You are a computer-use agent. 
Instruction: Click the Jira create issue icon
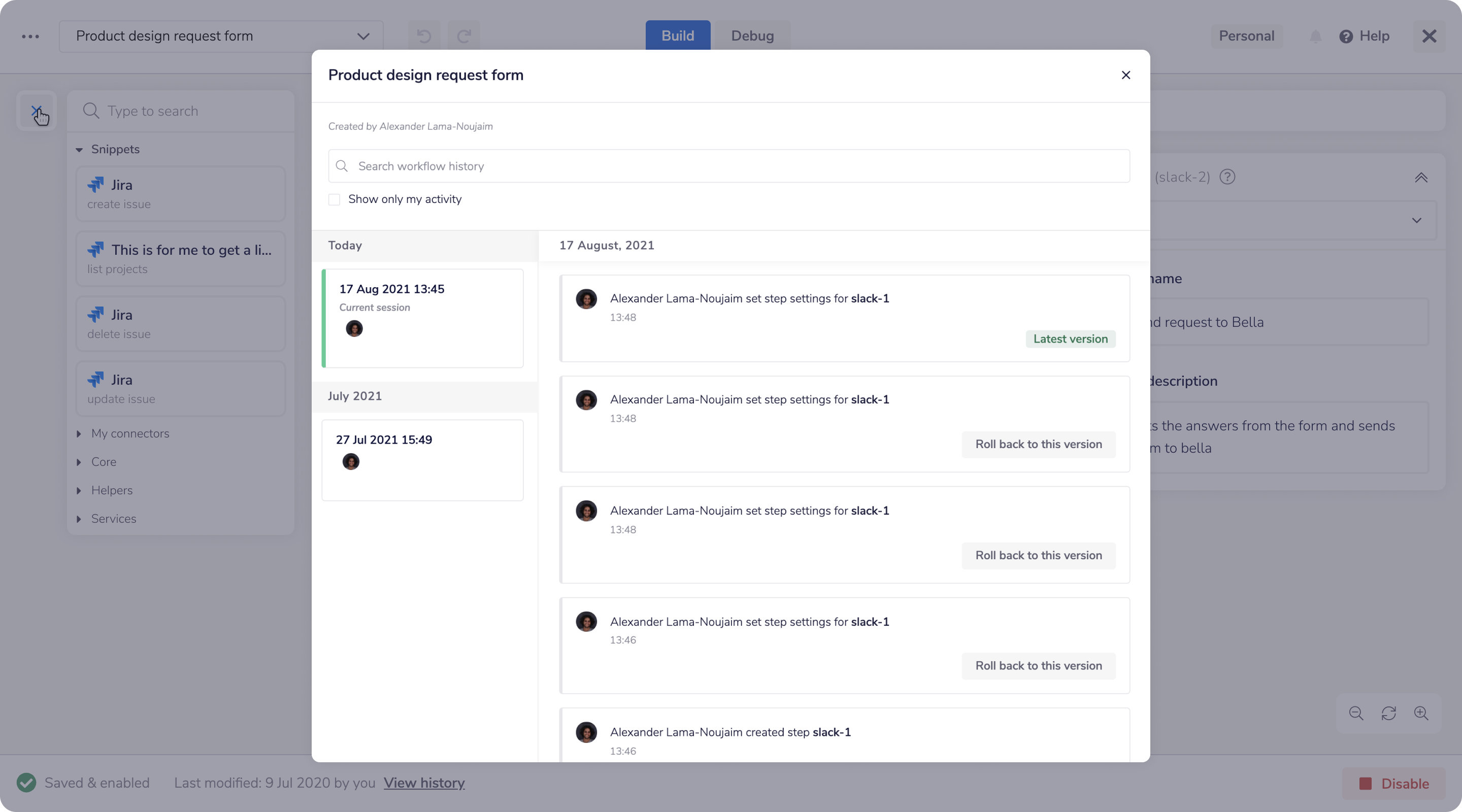point(95,184)
